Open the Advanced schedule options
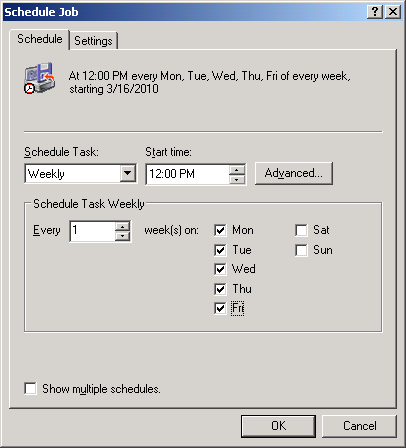Screen dimensions: 406x448 pyautogui.click(x=294, y=173)
